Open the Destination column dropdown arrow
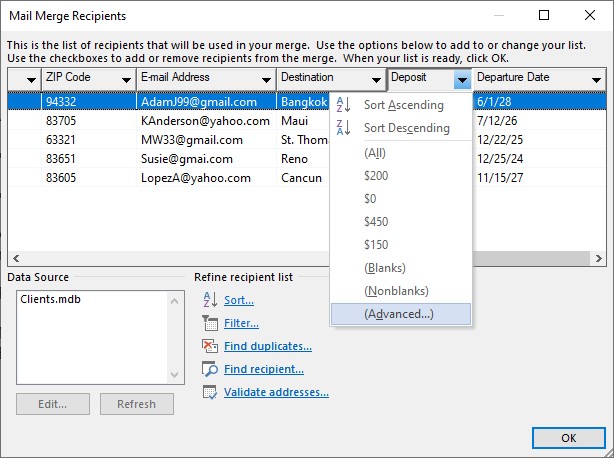This screenshot has height=458, width=614. [x=376, y=80]
